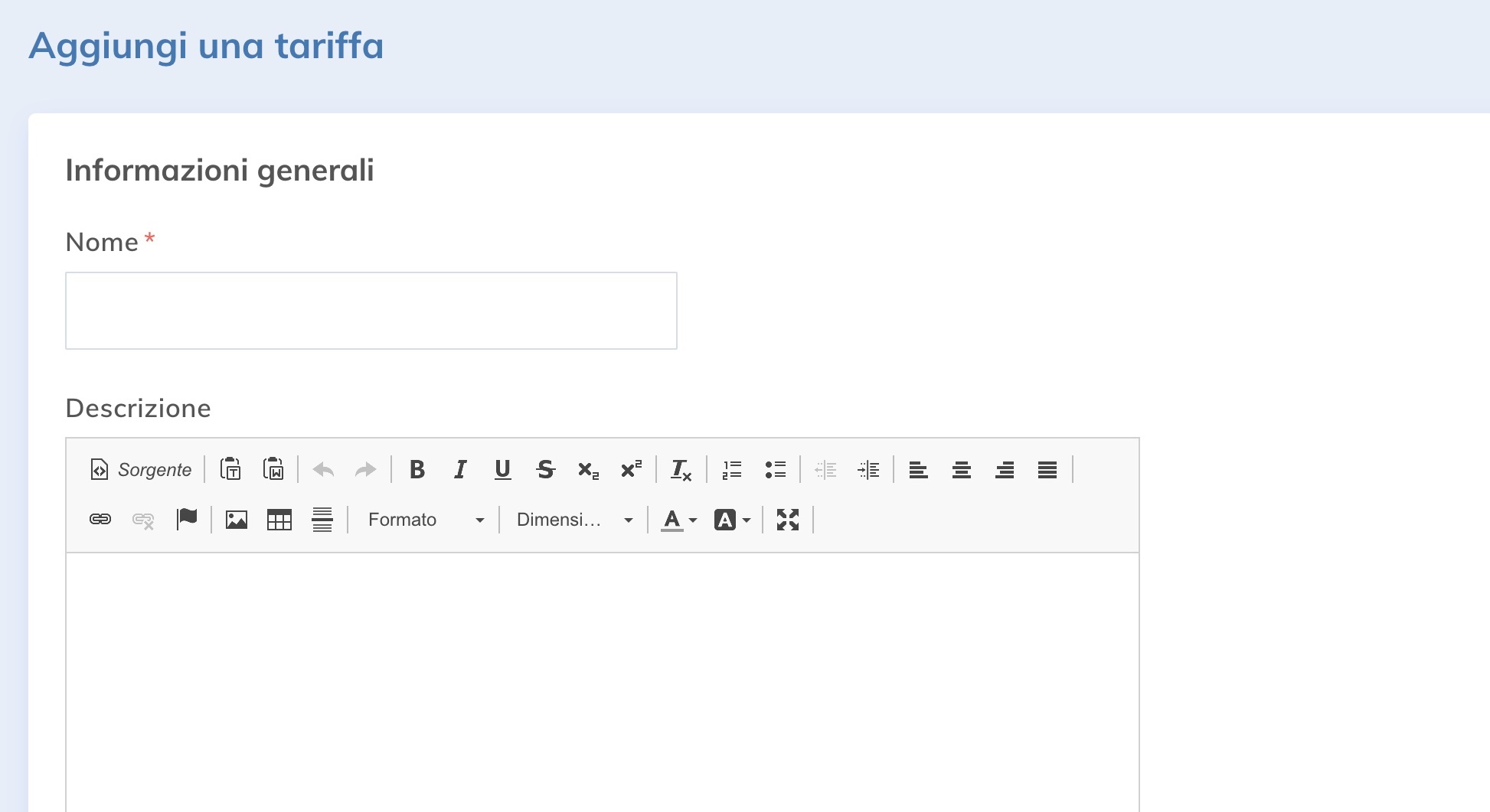
Task: Click paste as plain text icon
Action: pos(230,469)
